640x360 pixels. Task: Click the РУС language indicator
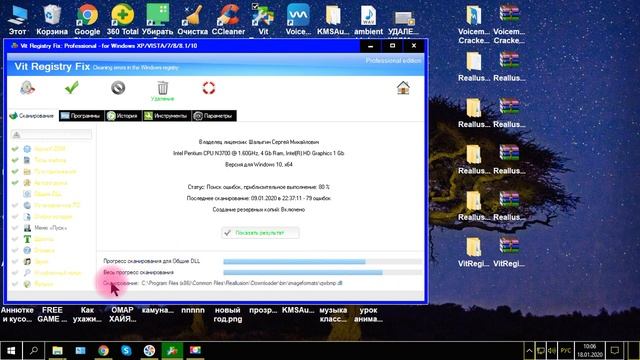coord(566,351)
